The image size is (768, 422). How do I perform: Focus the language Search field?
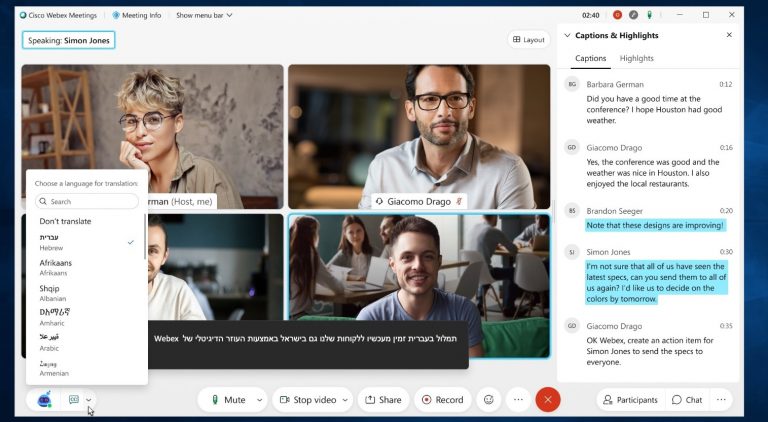point(87,201)
